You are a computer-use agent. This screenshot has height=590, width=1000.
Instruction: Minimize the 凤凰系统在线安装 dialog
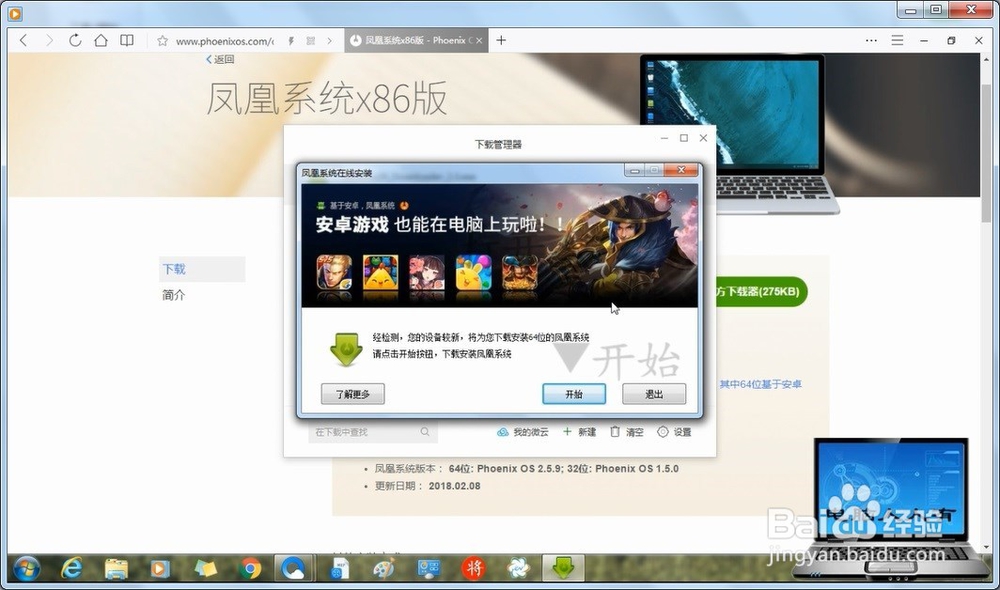[634, 170]
